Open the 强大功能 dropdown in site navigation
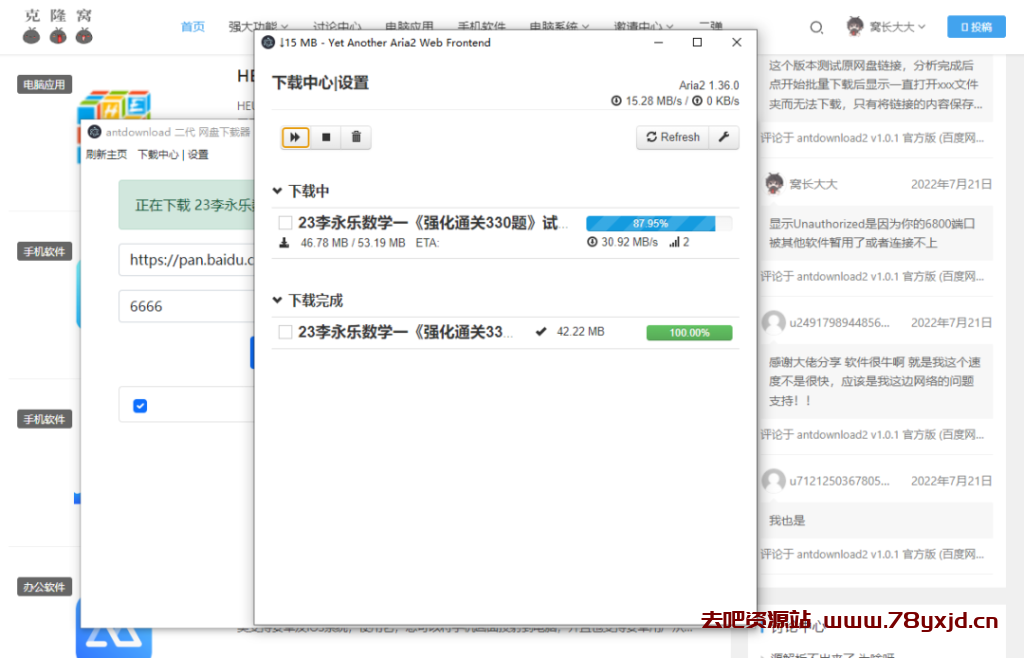 pos(258,27)
